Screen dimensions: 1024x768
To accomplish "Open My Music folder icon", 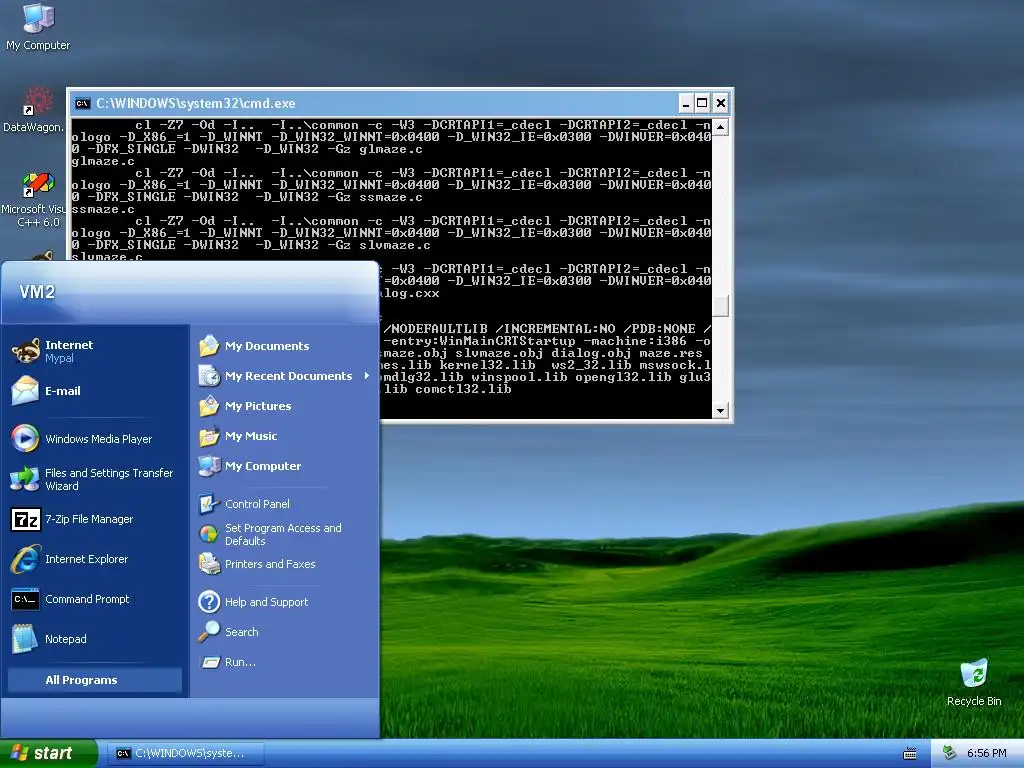I will pyautogui.click(x=209, y=436).
